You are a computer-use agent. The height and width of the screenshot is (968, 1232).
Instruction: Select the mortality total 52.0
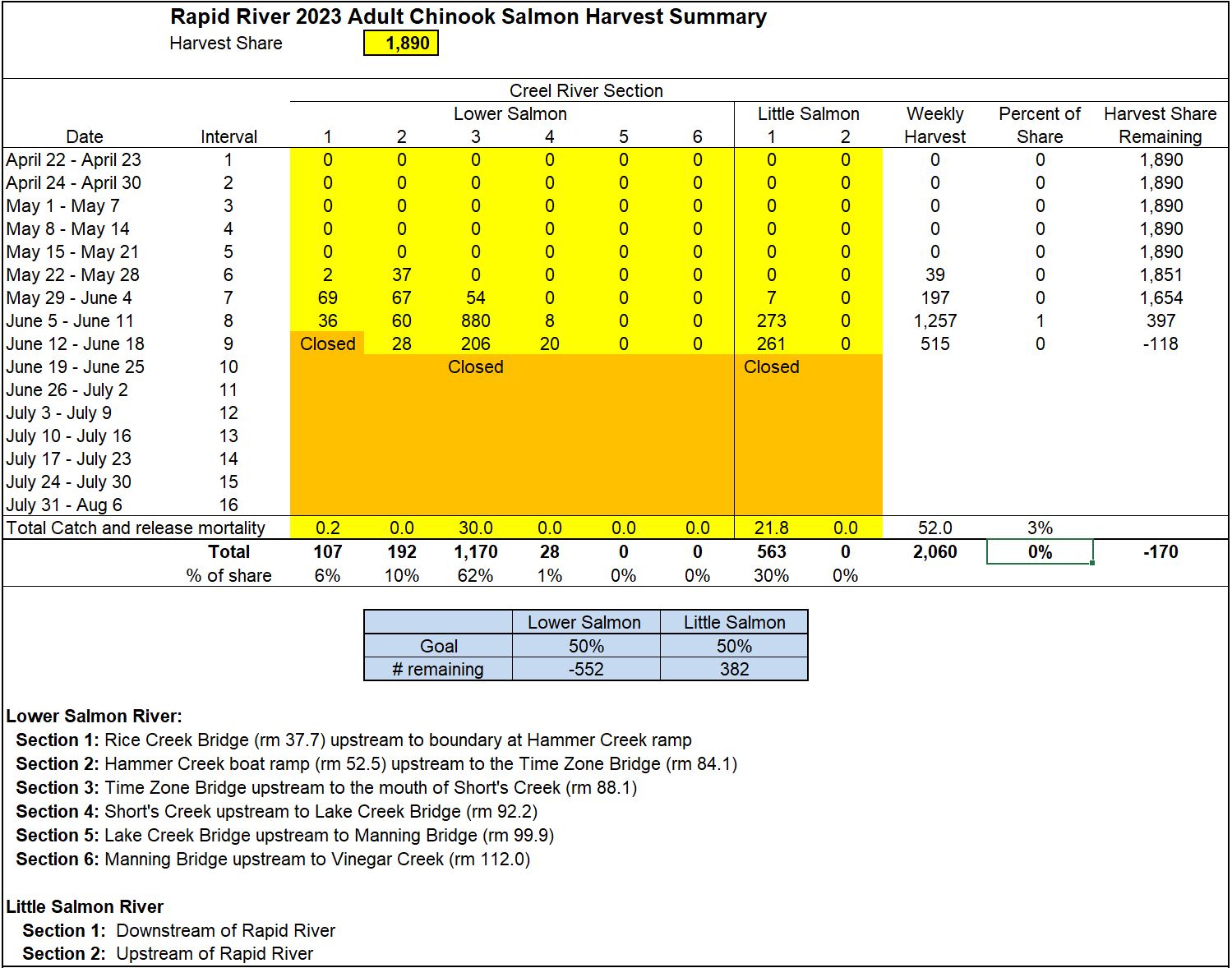[935, 528]
